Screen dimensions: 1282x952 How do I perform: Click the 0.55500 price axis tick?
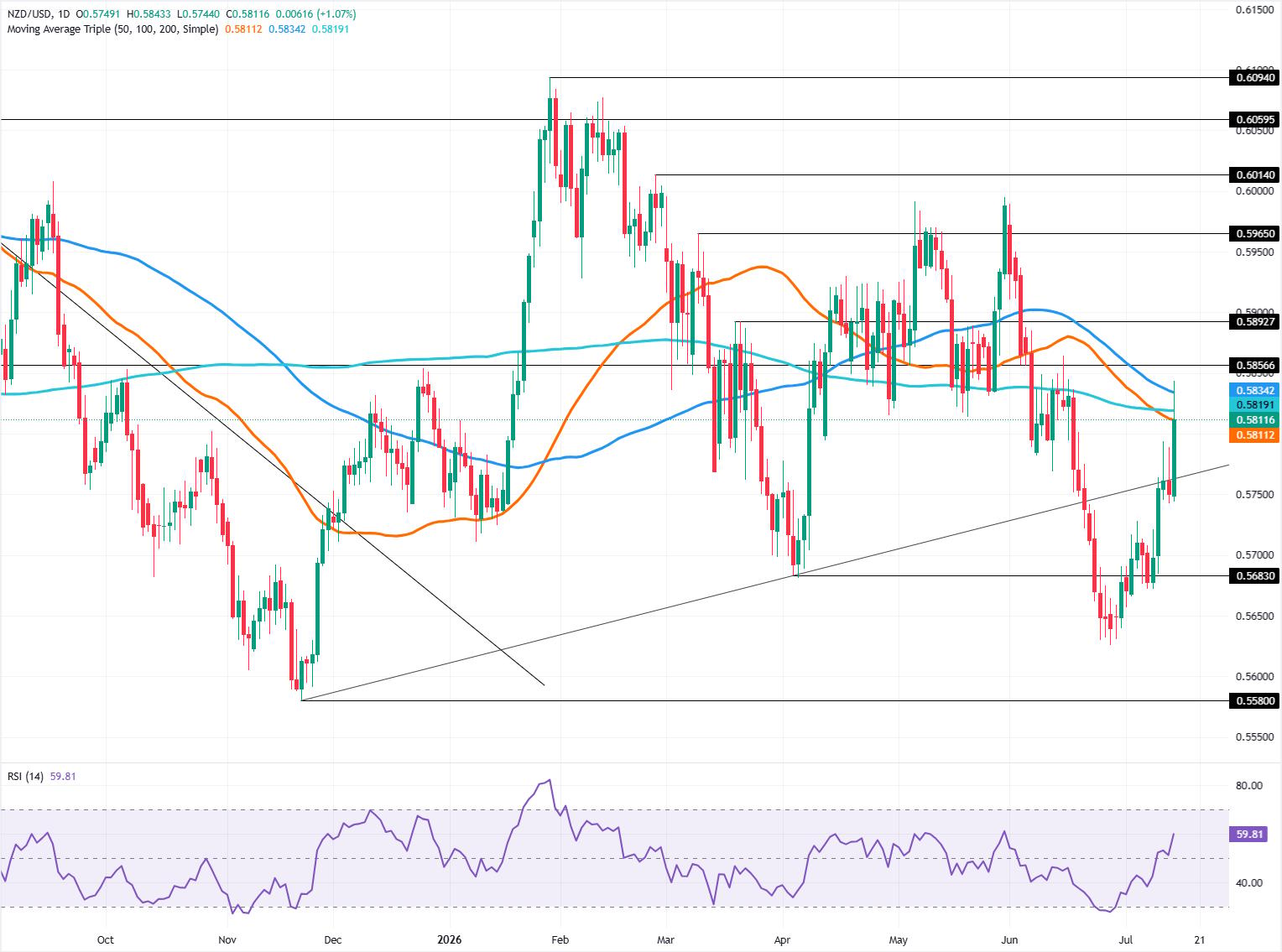click(x=1255, y=737)
